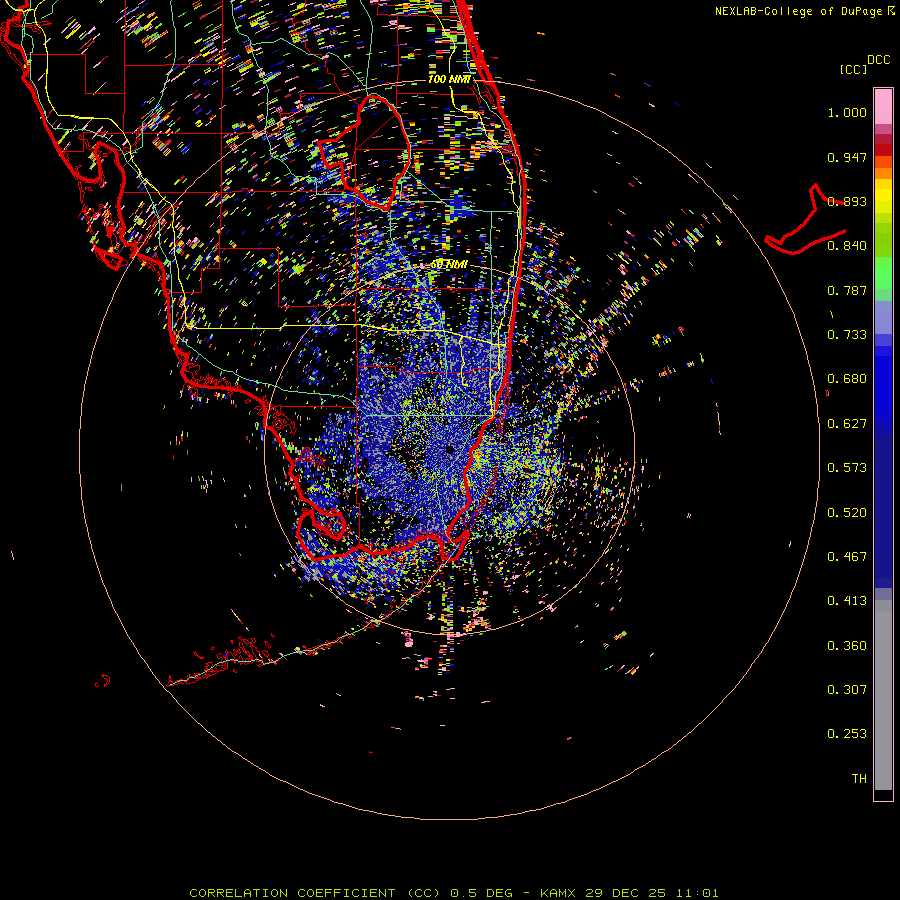Click the gray lower segment of the color bar
Screen dimensions: 900x900
coord(883,695)
